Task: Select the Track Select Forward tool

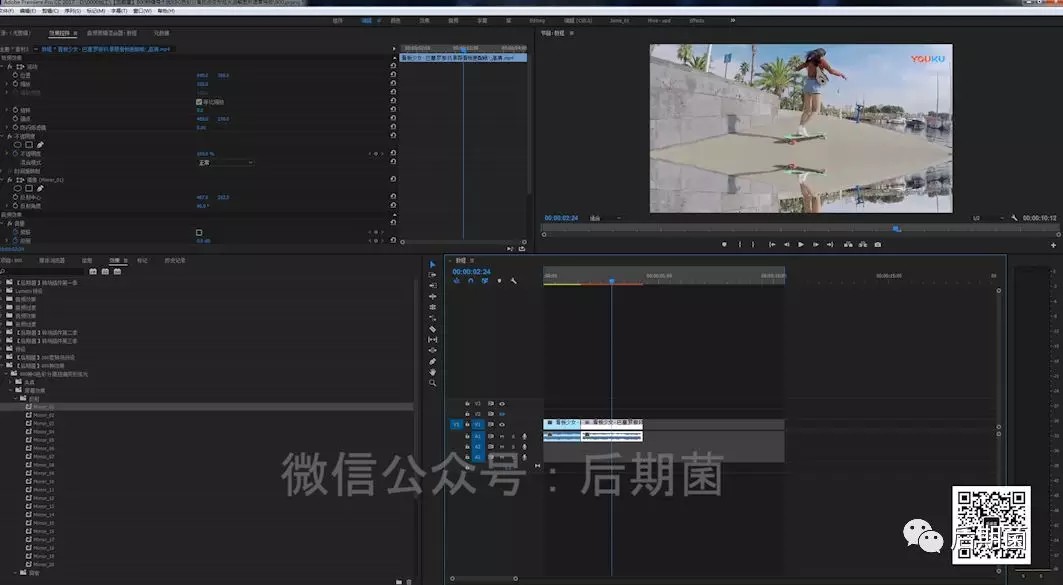Action: [x=433, y=275]
